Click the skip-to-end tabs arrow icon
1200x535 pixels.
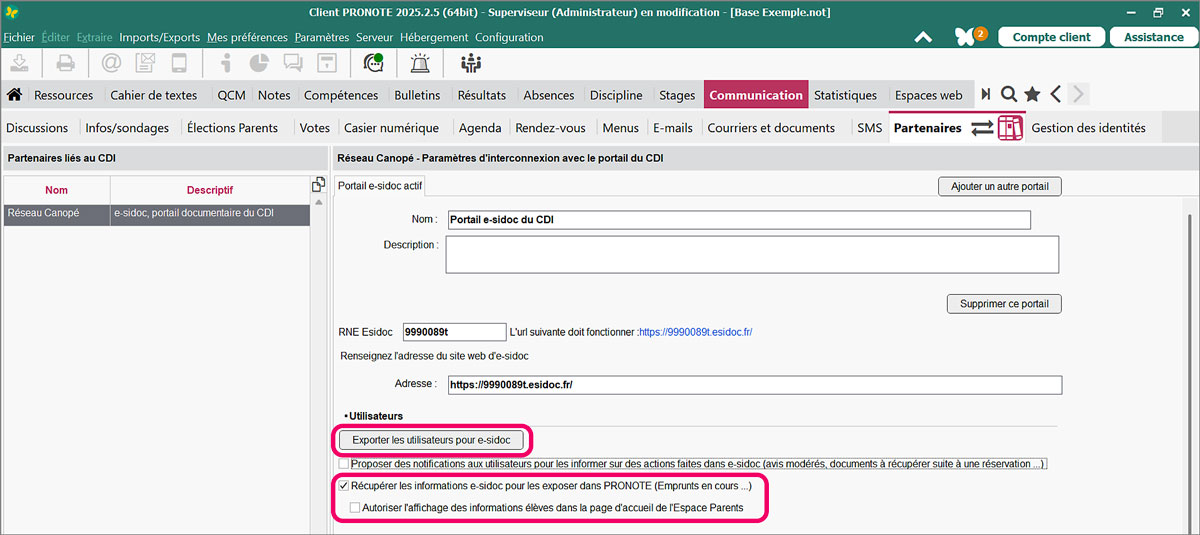[986, 95]
